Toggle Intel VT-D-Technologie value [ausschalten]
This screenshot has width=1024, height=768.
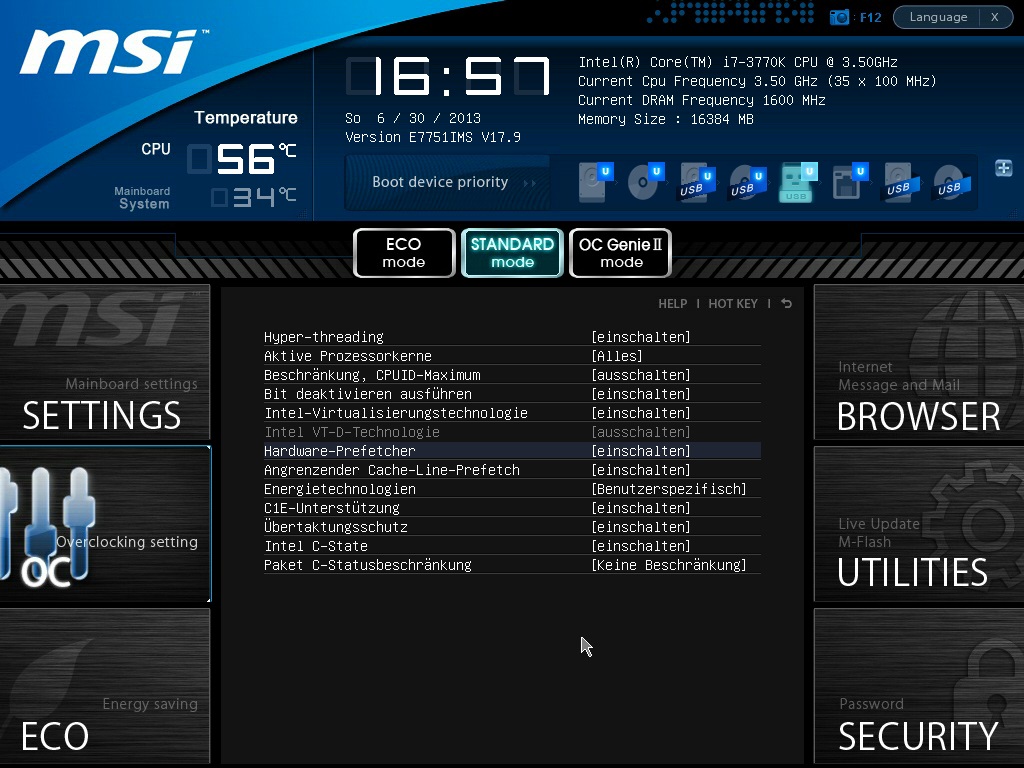click(641, 432)
